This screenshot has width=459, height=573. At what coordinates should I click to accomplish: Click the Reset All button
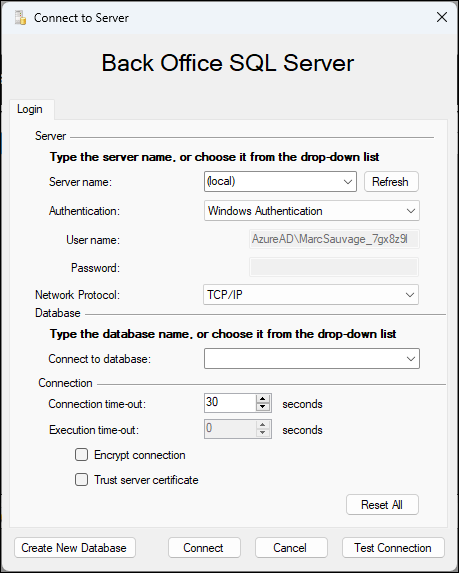(x=382, y=505)
